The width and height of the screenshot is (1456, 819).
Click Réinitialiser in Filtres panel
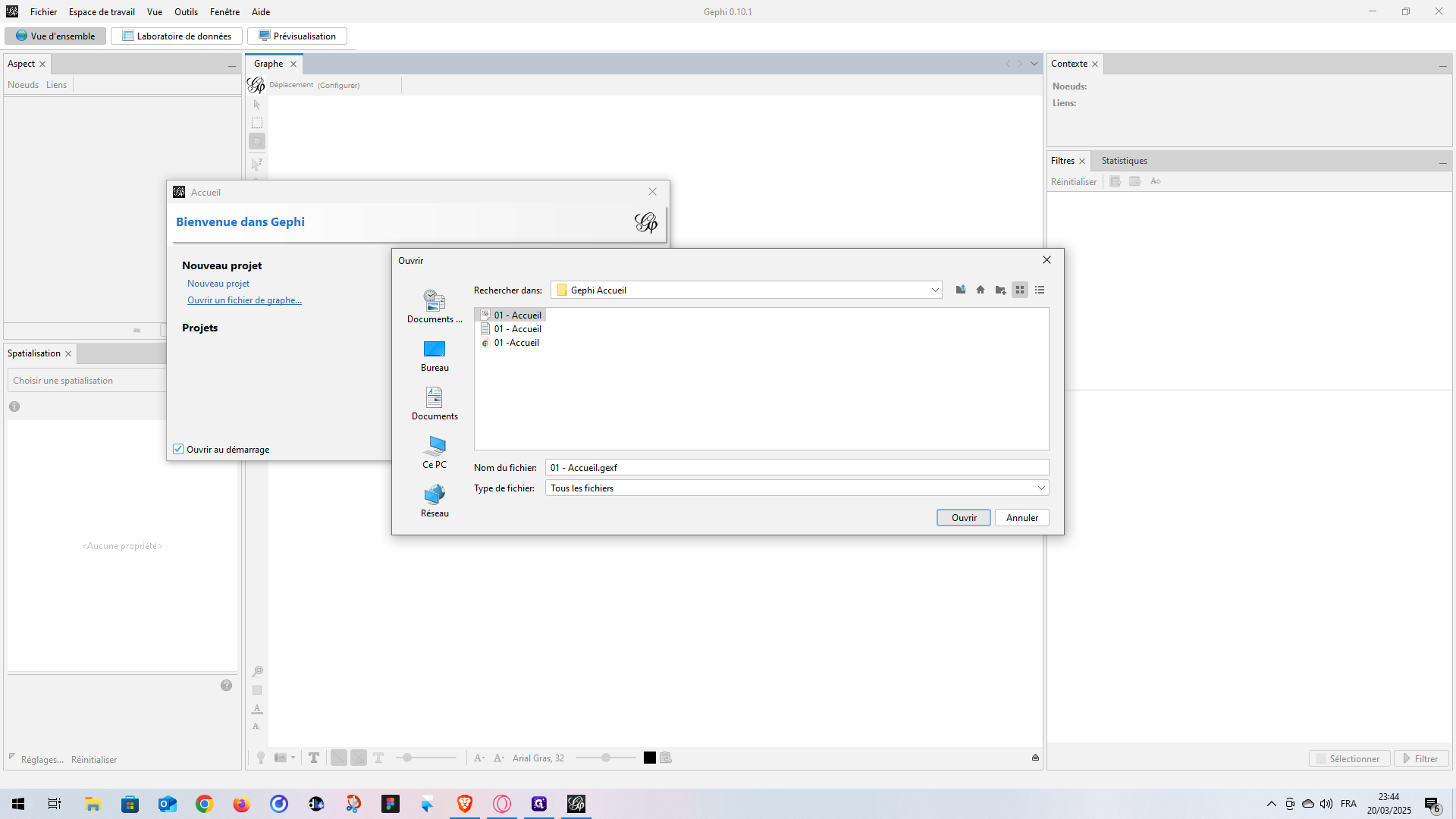click(x=1074, y=181)
